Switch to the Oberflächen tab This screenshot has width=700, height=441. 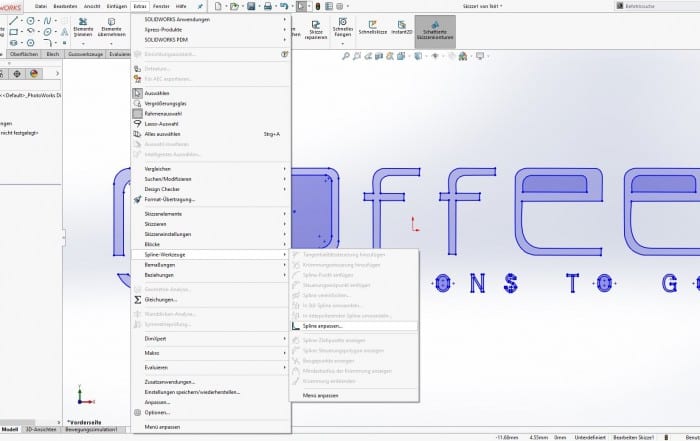point(24,54)
